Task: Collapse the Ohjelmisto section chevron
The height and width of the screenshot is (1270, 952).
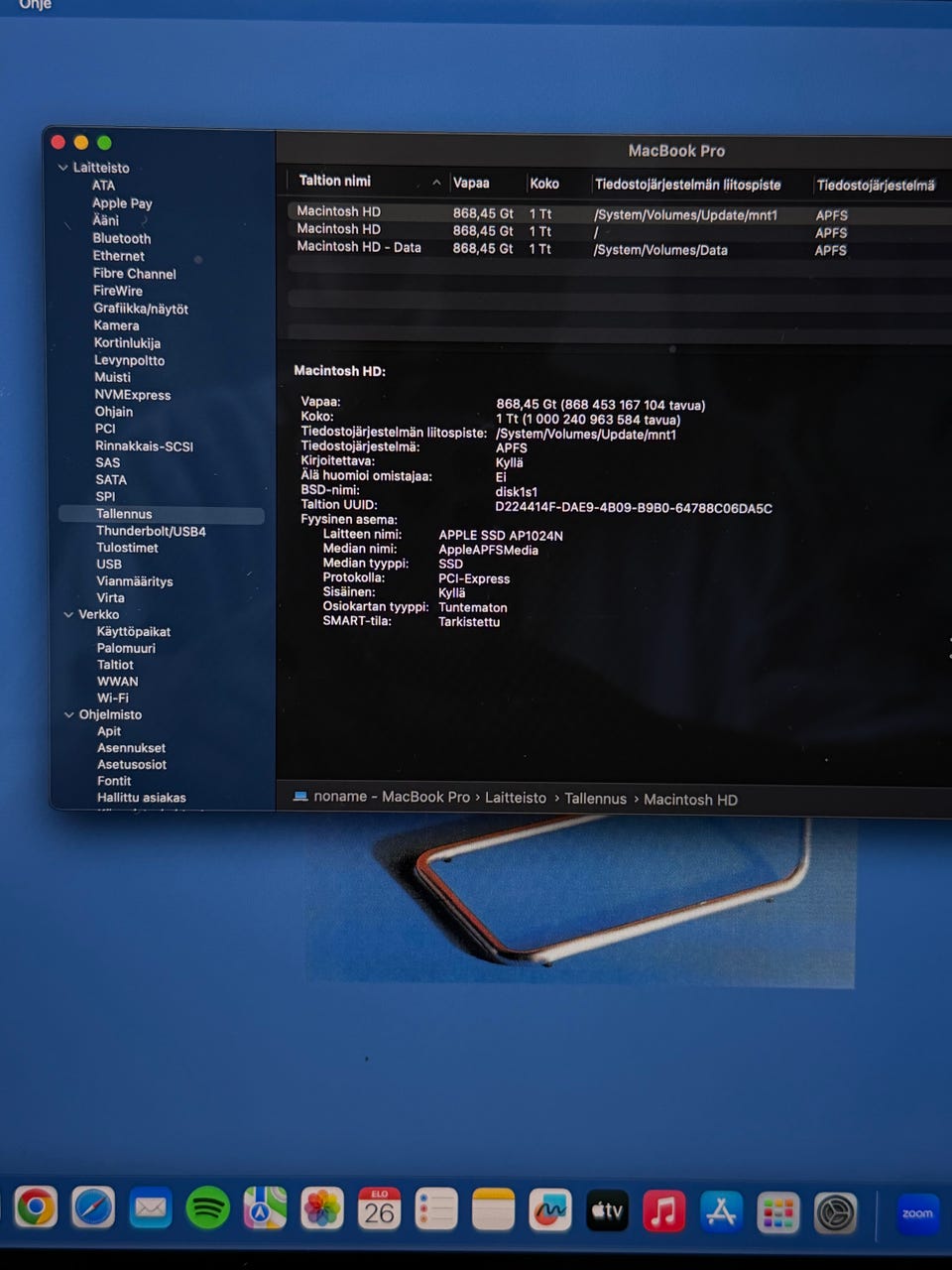Action: 69,714
